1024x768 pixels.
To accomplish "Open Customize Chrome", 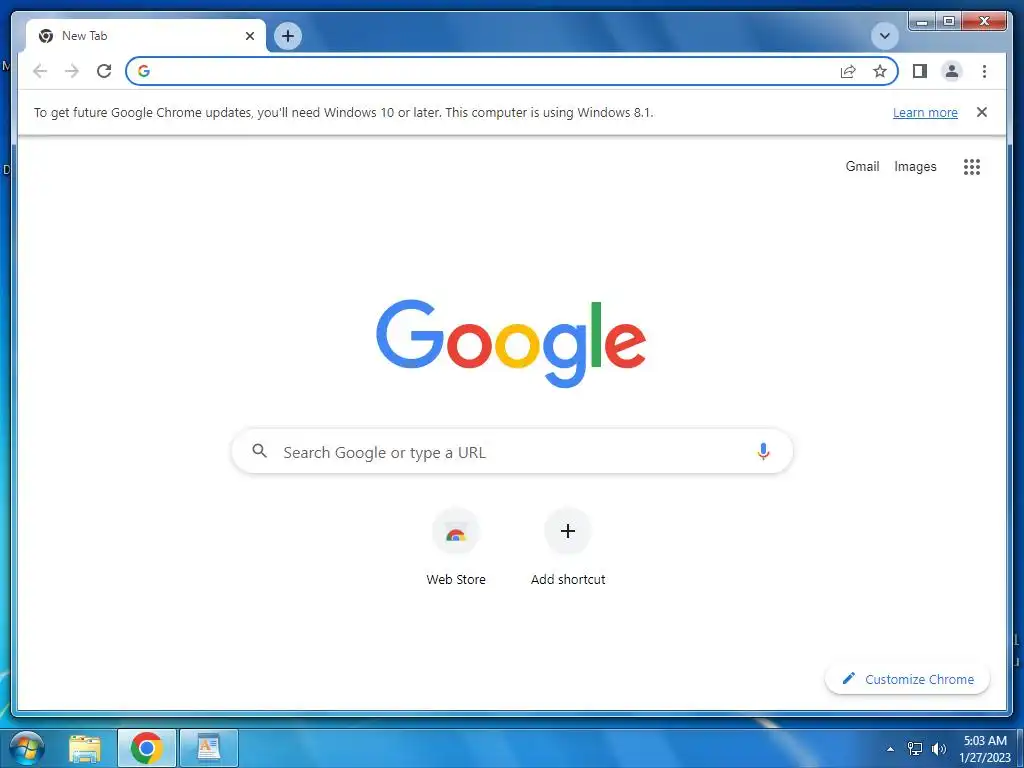I will click(x=907, y=679).
